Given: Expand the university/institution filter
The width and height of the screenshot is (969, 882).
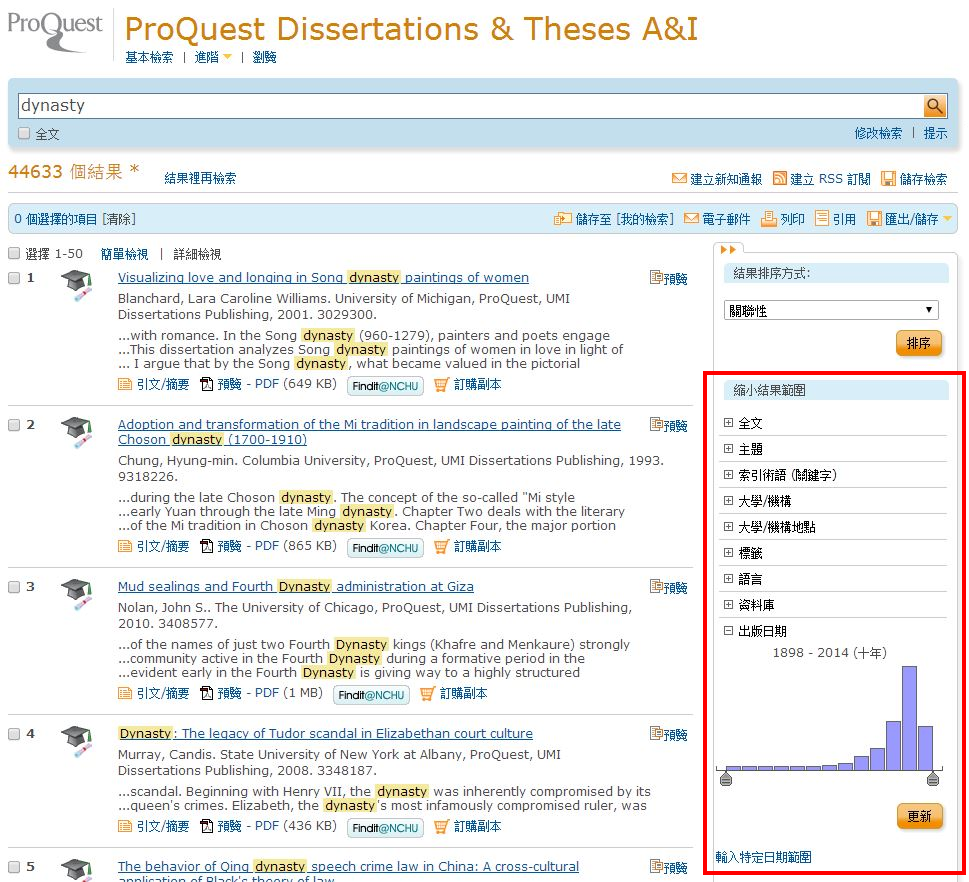Looking at the screenshot, I should tap(728, 501).
